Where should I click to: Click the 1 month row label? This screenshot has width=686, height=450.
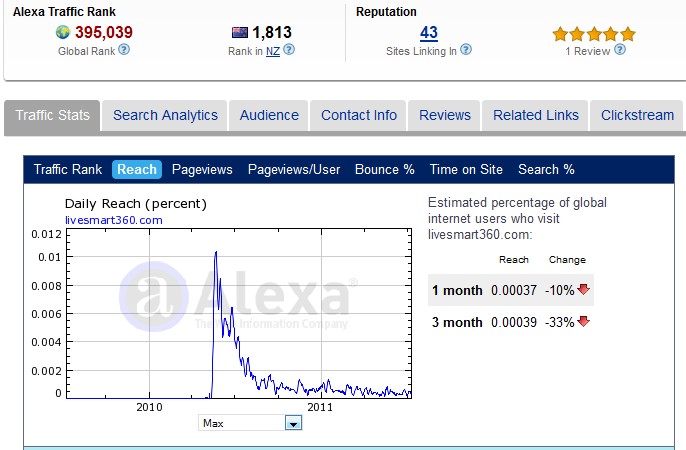457,290
